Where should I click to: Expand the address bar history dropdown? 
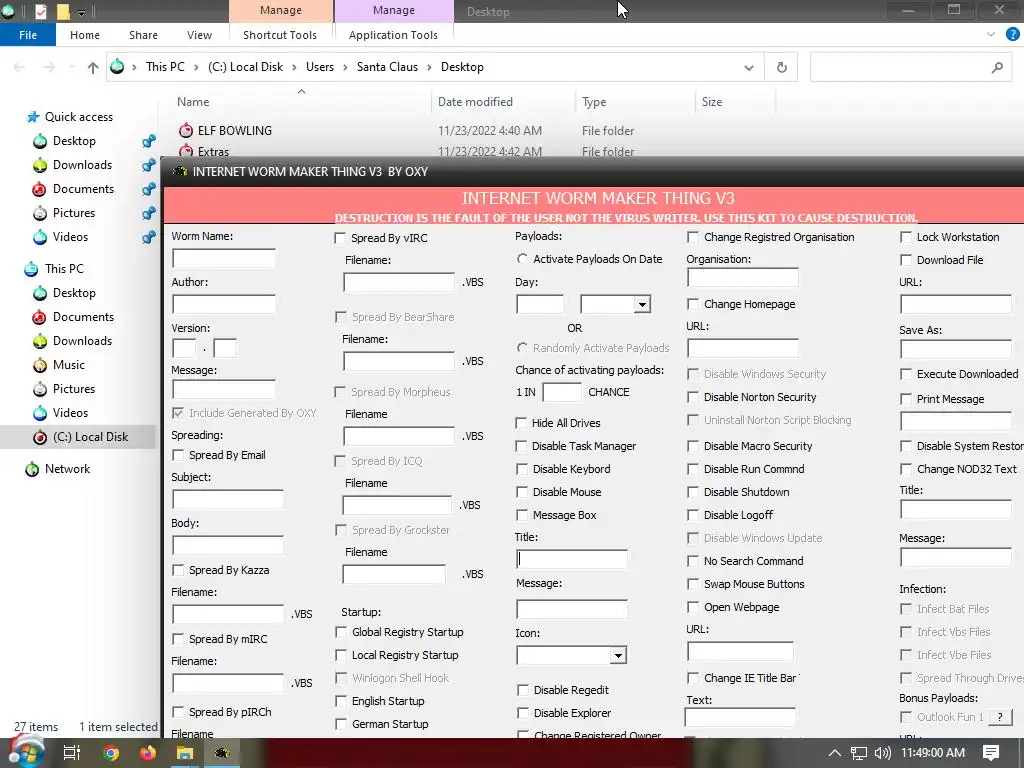coord(748,67)
